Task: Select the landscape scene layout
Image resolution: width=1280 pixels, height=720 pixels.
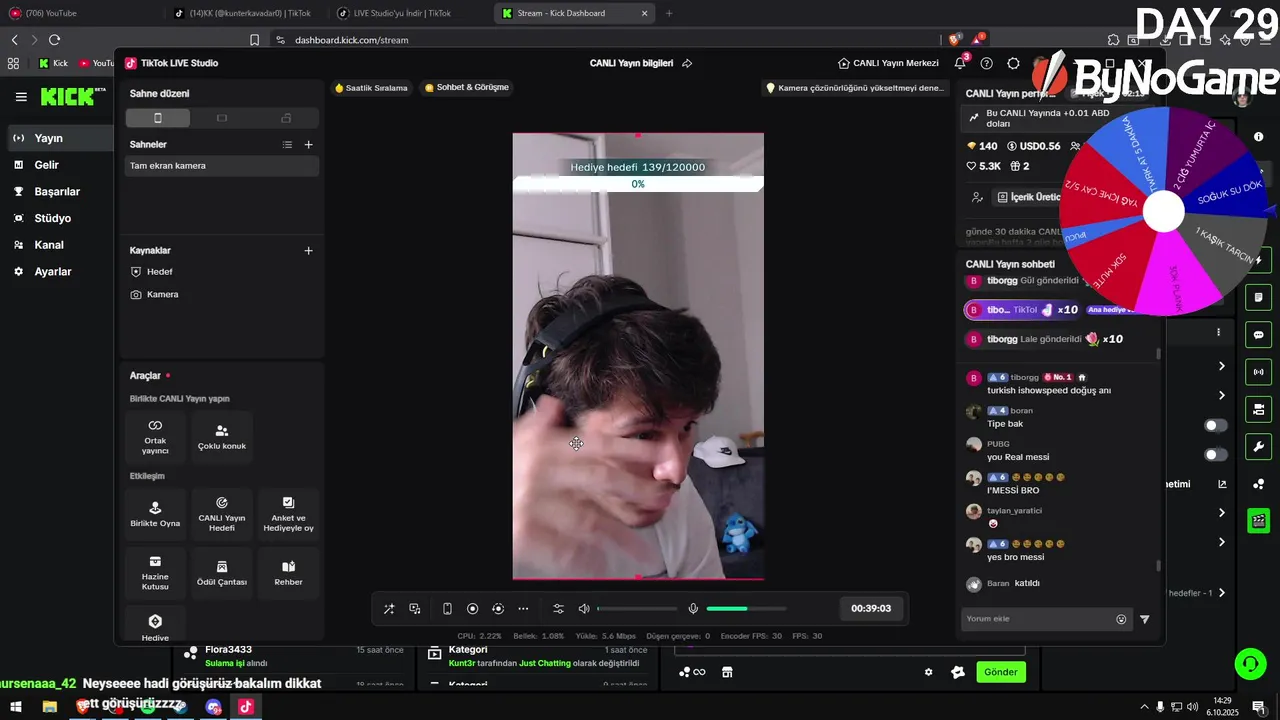Action: pyautogui.click(x=222, y=118)
